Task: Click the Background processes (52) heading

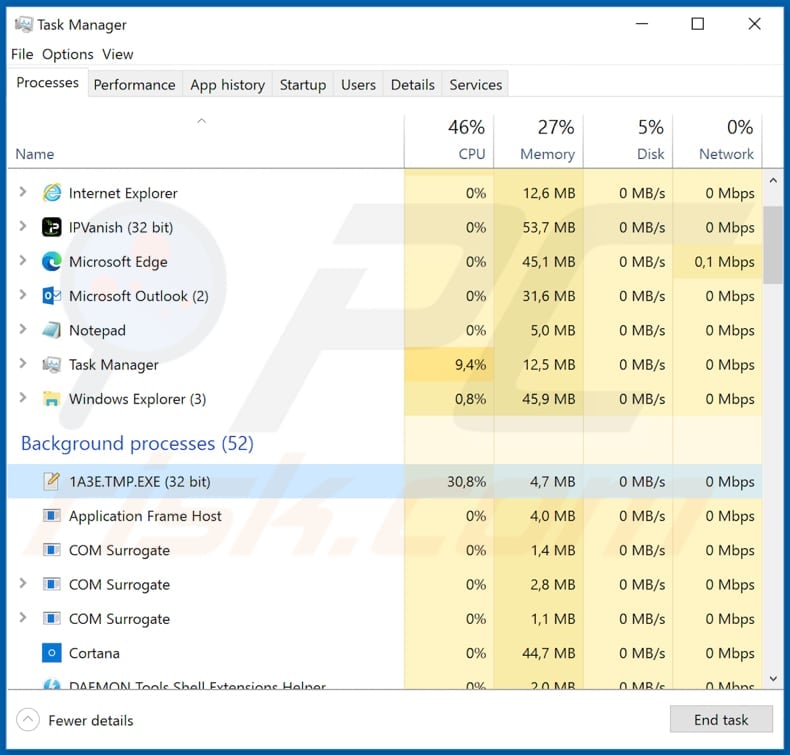Action: 137,443
